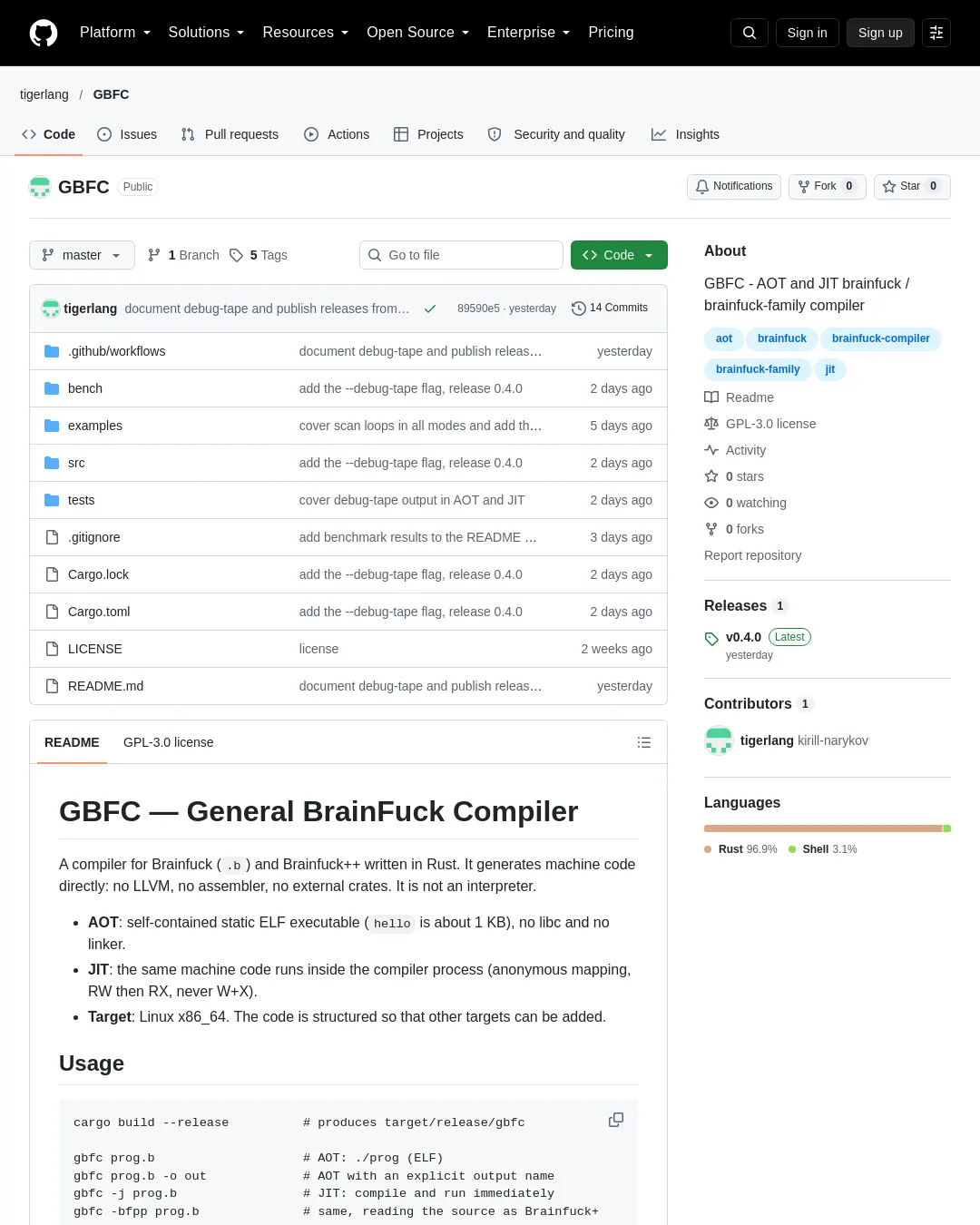Click the Readme book icon in About
The image size is (980, 1225).
tap(711, 397)
